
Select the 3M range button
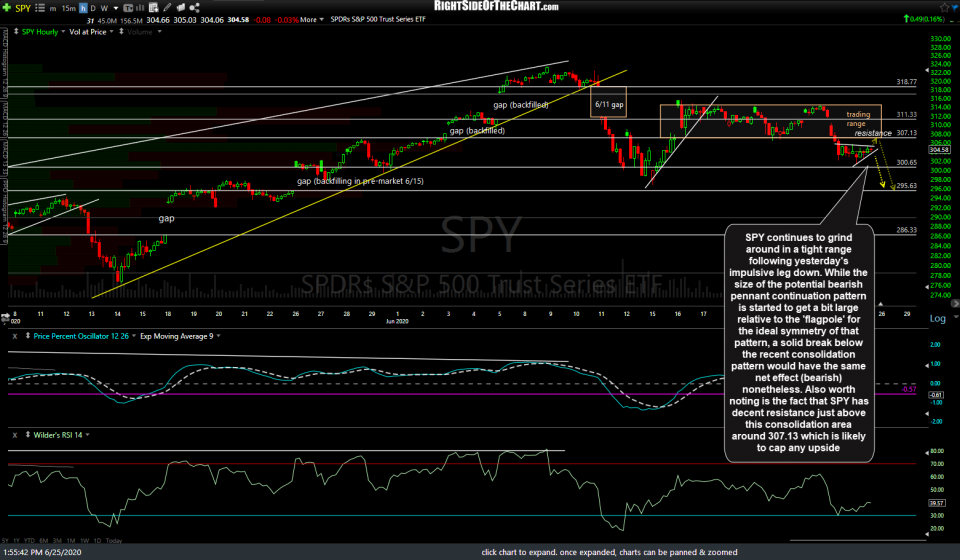(57, 541)
